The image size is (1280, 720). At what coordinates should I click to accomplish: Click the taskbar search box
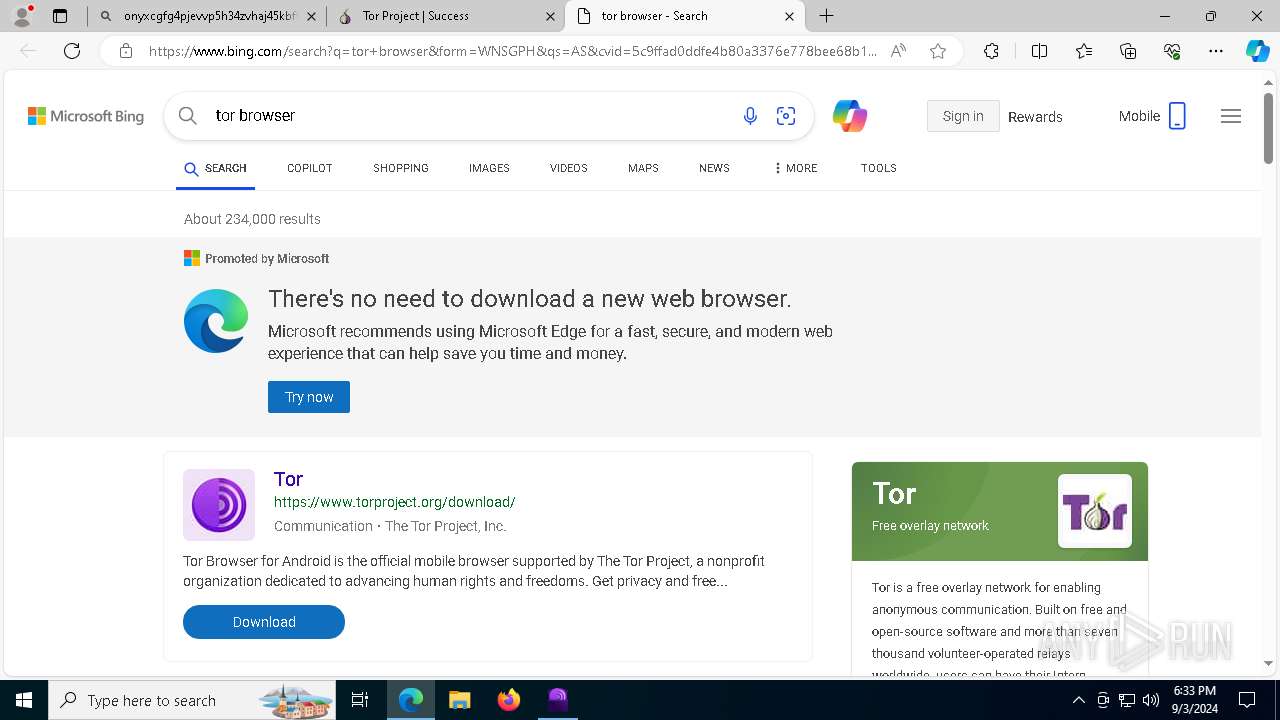coord(194,700)
